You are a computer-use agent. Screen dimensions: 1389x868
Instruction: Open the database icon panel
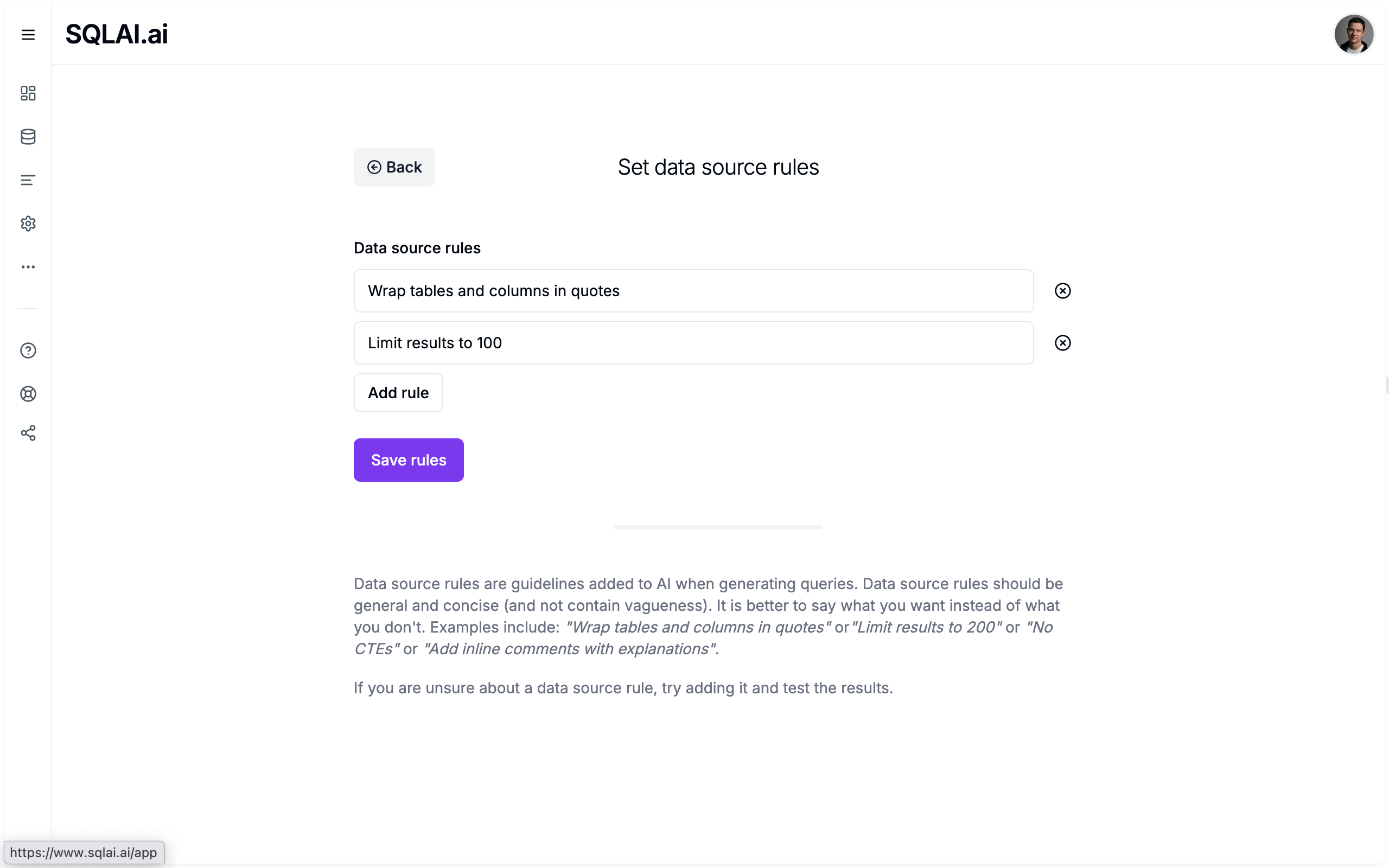point(27,137)
